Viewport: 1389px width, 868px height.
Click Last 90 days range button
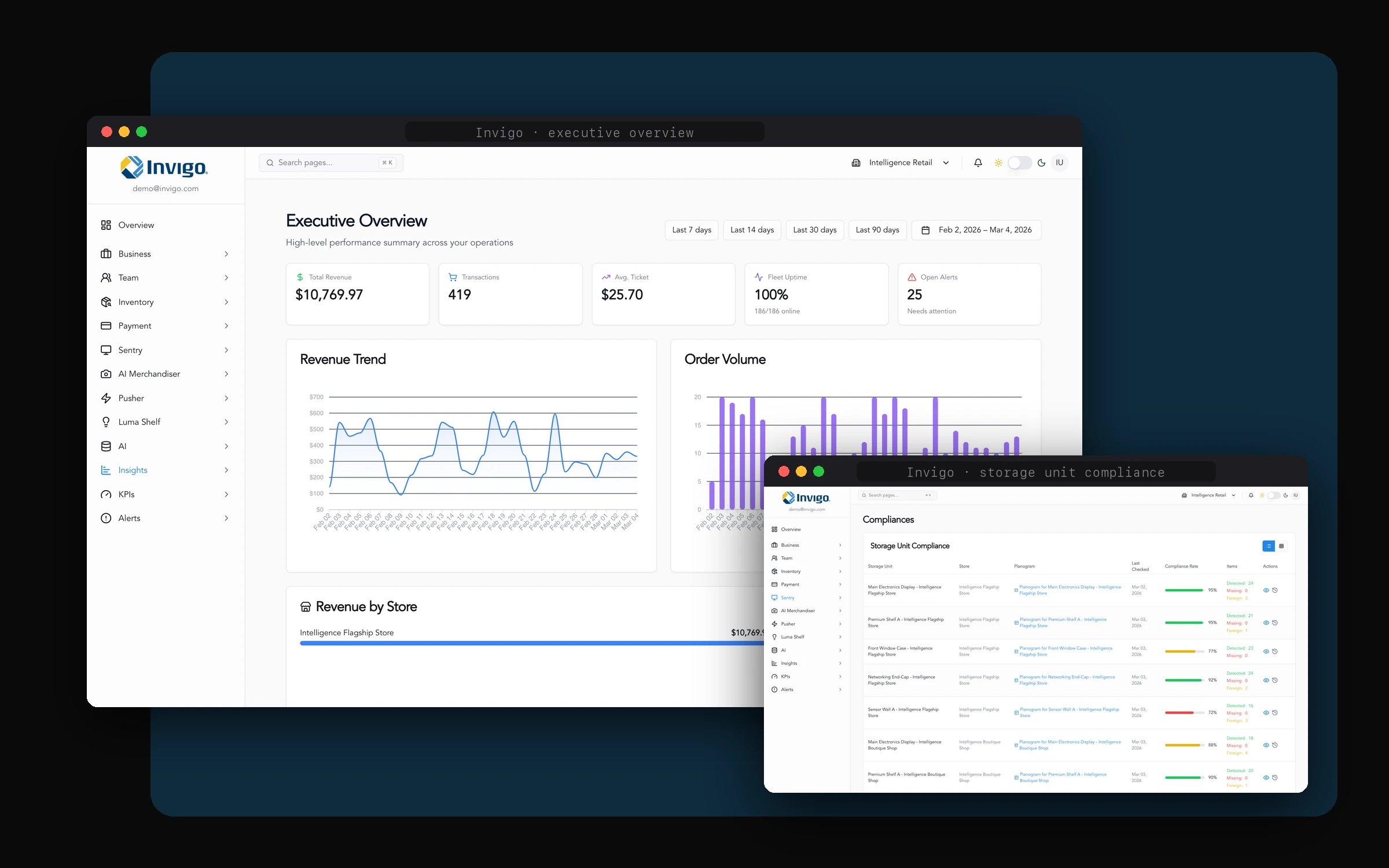click(x=877, y=230)
